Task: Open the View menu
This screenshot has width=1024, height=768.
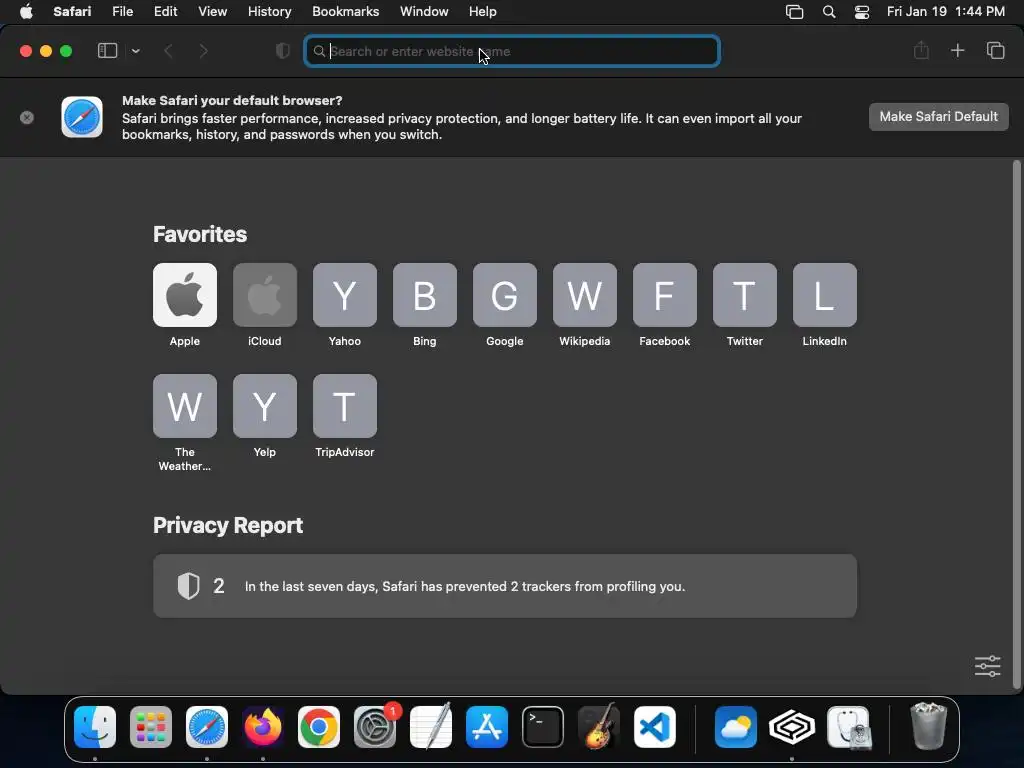Action: tap(212, 11)
